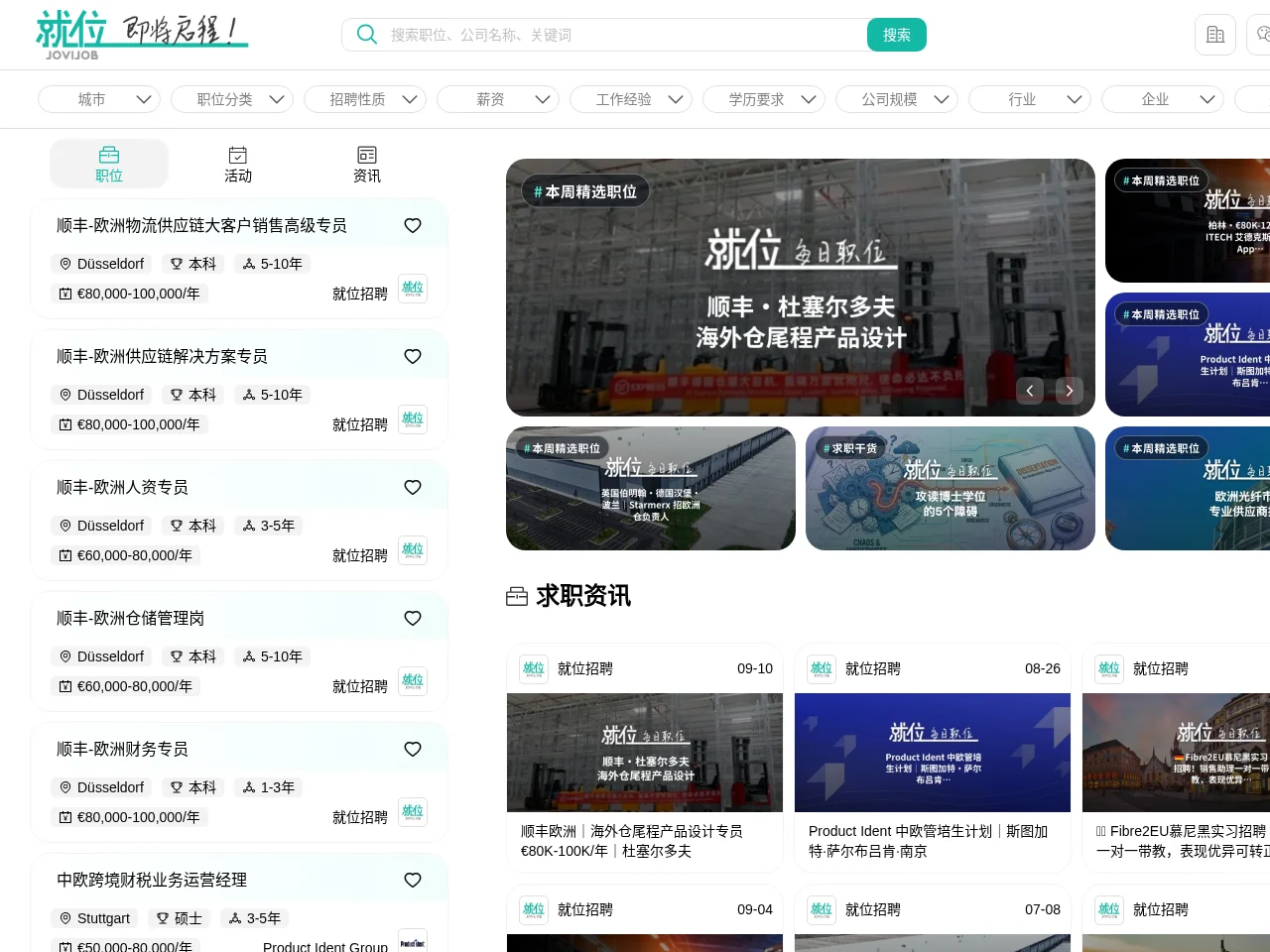The height and width of the screenshot is (952, 1270).
Task: Open news image 海外仓尾程产品设计
Action: (645, 753)
